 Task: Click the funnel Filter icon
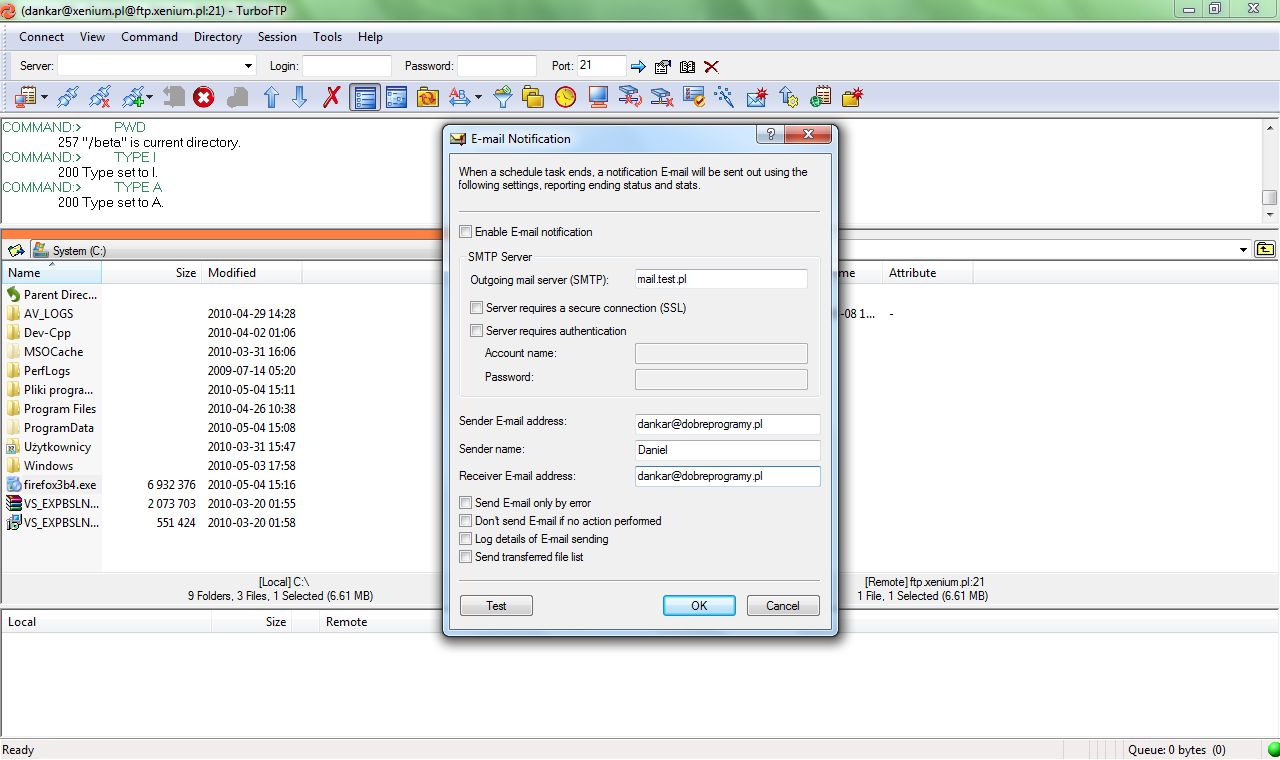click(x=503, y=97)
